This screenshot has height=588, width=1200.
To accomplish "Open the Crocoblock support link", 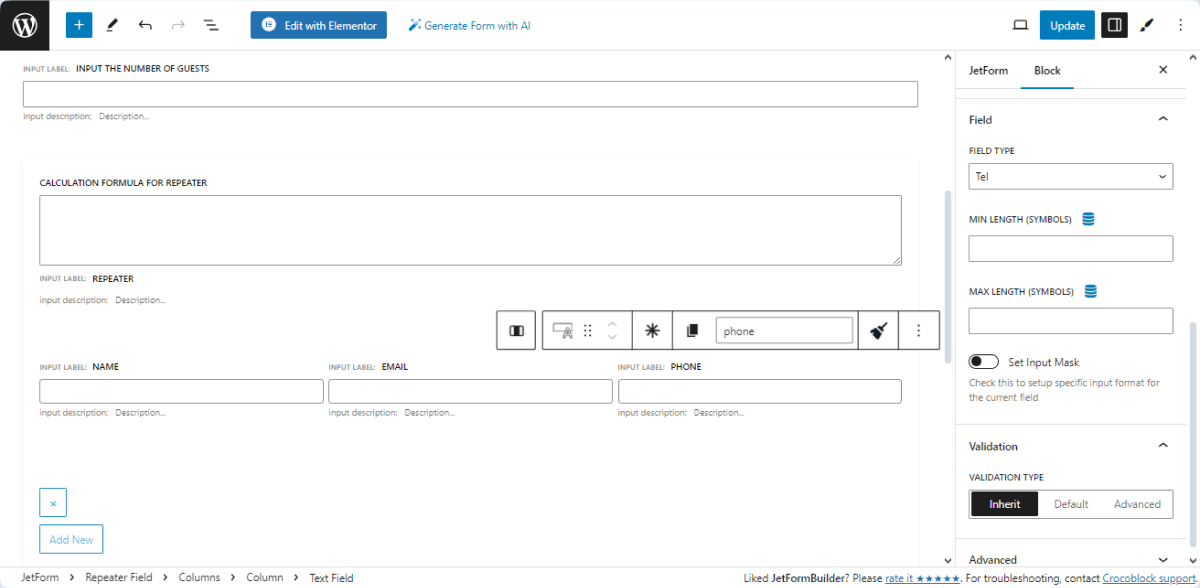I will tap(1148, 578).
